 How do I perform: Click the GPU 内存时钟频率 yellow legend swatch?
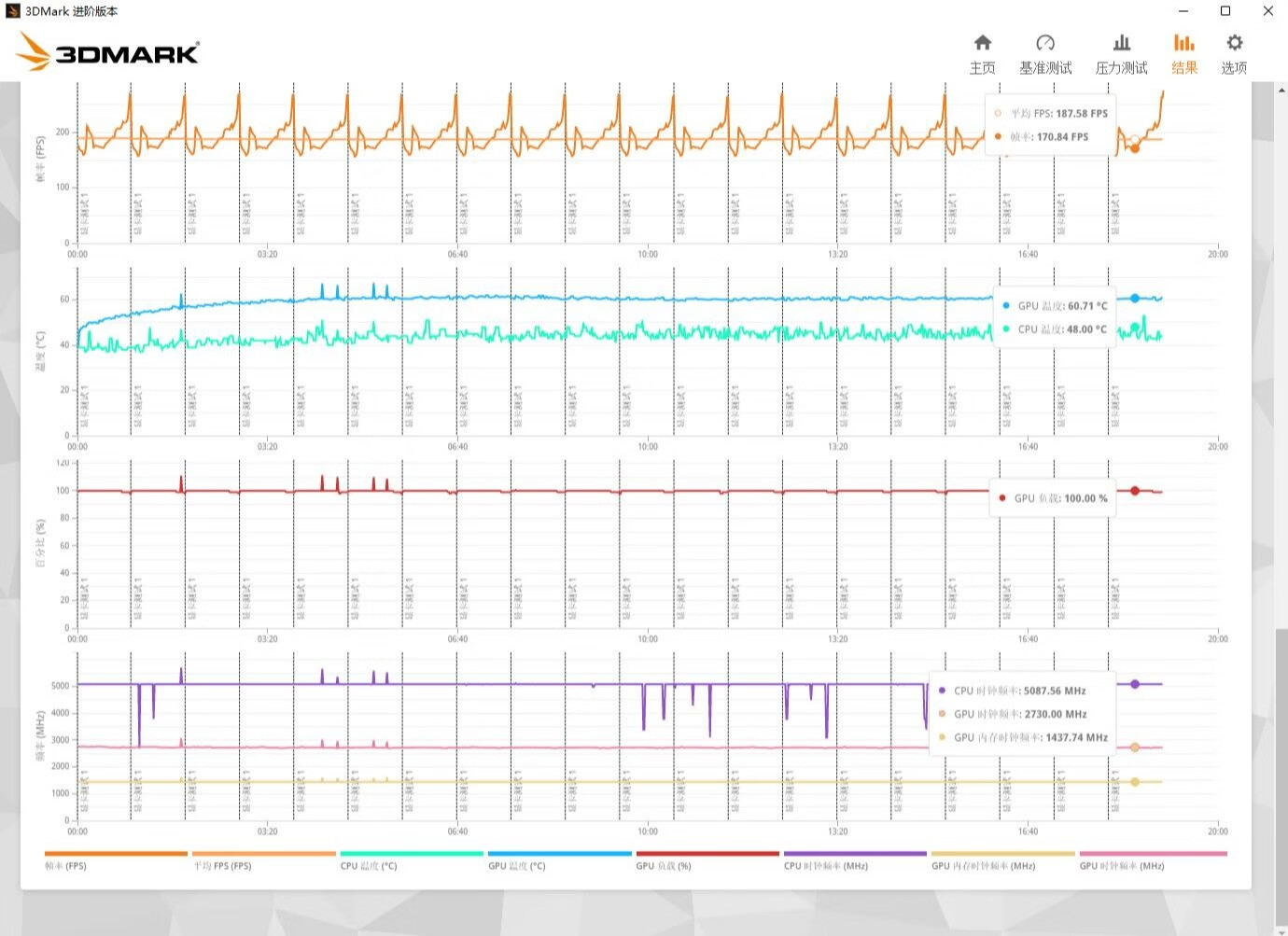coord(1003,853)
